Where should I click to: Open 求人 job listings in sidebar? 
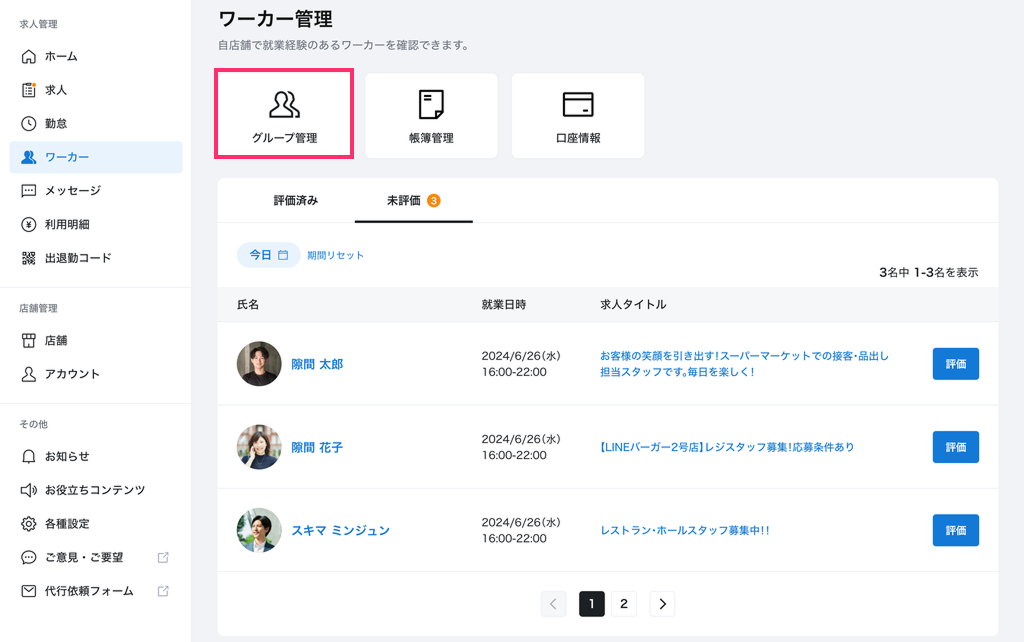click(x=55, y=90)
